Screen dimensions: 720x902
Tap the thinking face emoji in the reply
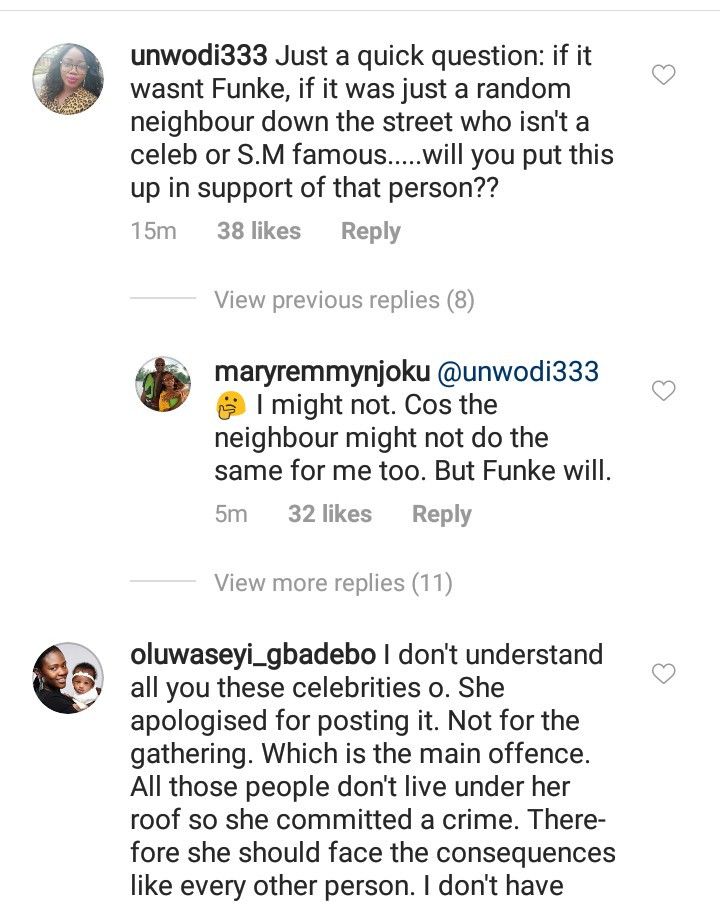tap(229, 407)
